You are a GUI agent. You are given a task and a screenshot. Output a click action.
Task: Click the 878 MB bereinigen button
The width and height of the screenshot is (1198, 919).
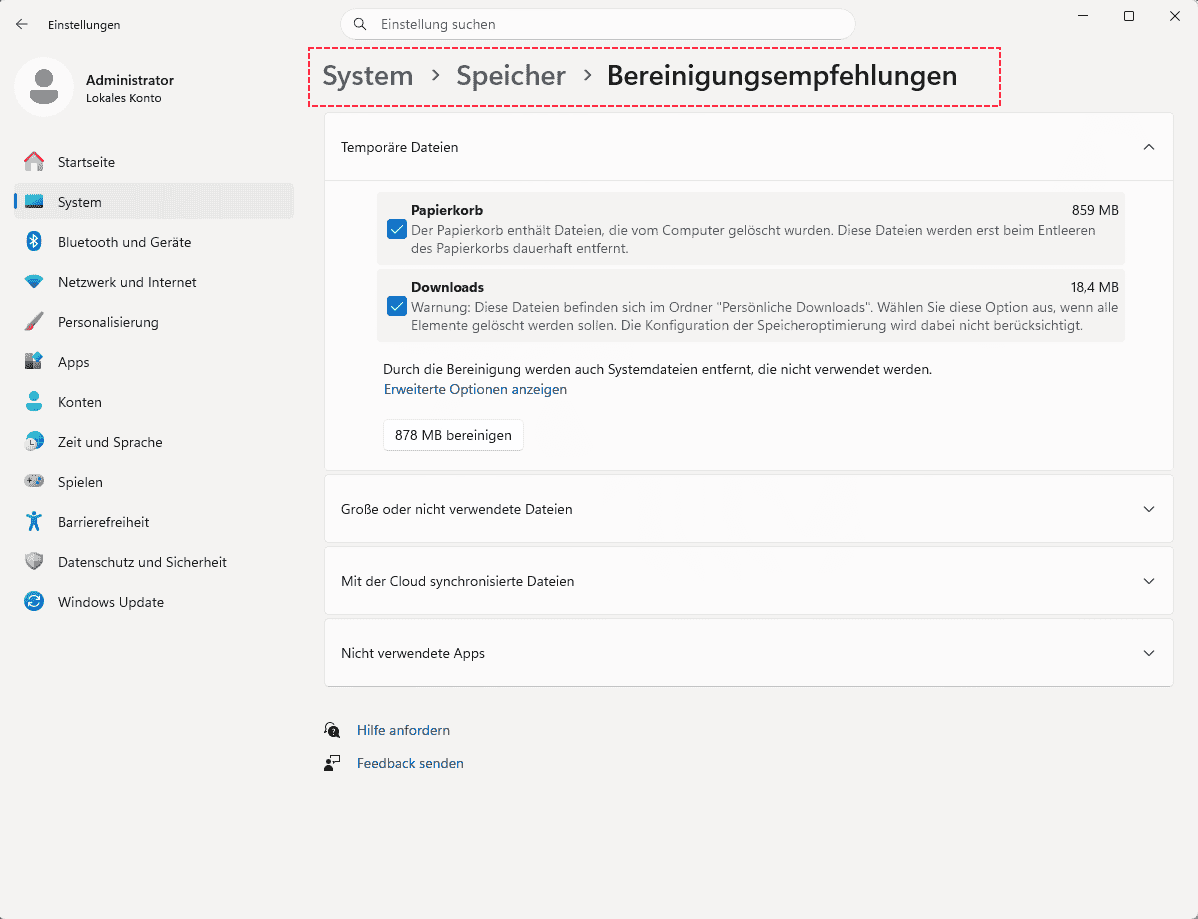click(453, 435)
